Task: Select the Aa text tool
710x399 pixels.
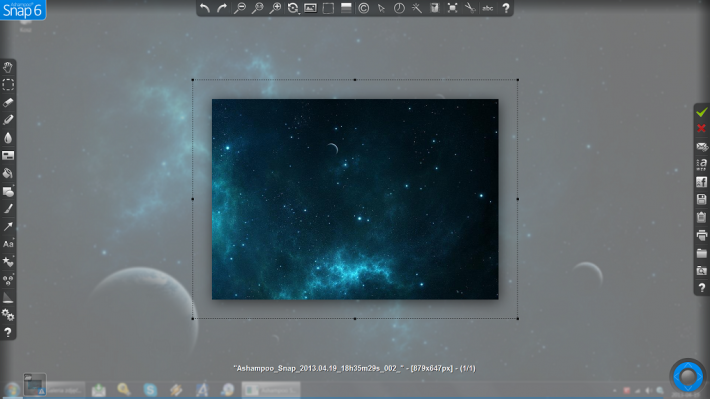Action: point(8,244)
